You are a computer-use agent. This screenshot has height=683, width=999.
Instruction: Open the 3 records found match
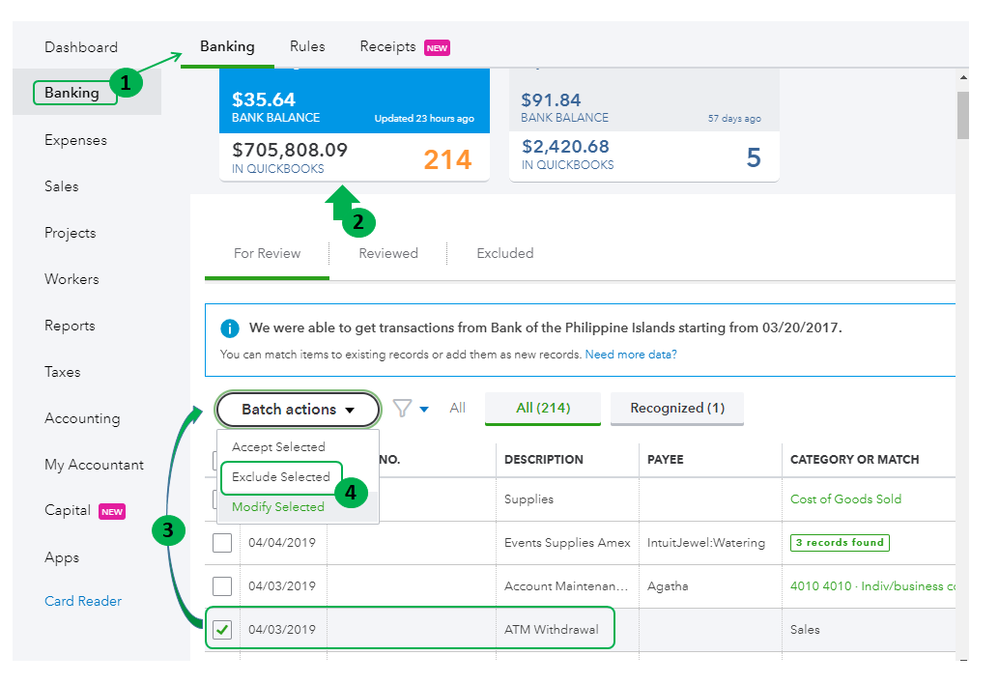coord(839,543)
